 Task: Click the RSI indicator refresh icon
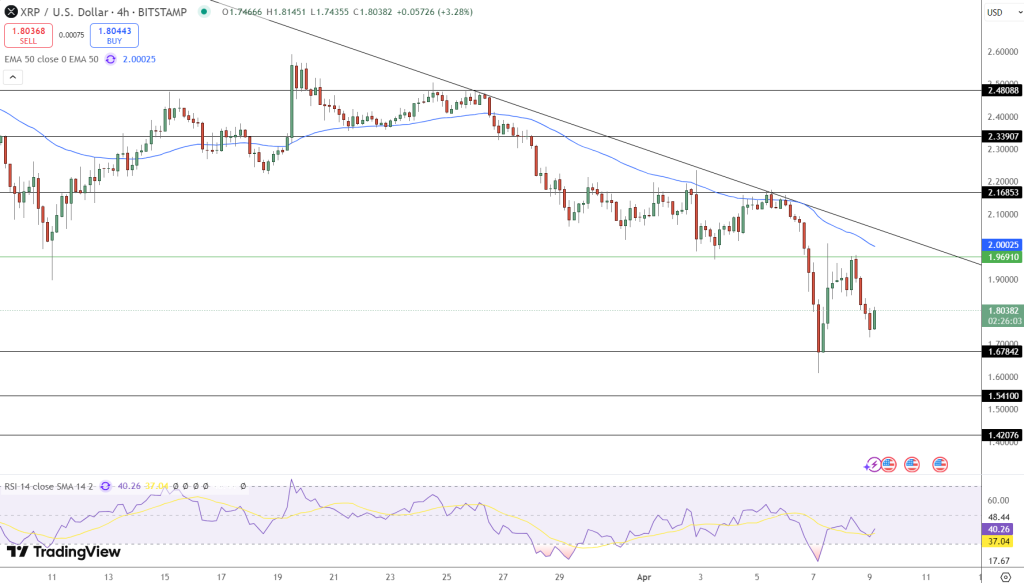pos(105,486)
